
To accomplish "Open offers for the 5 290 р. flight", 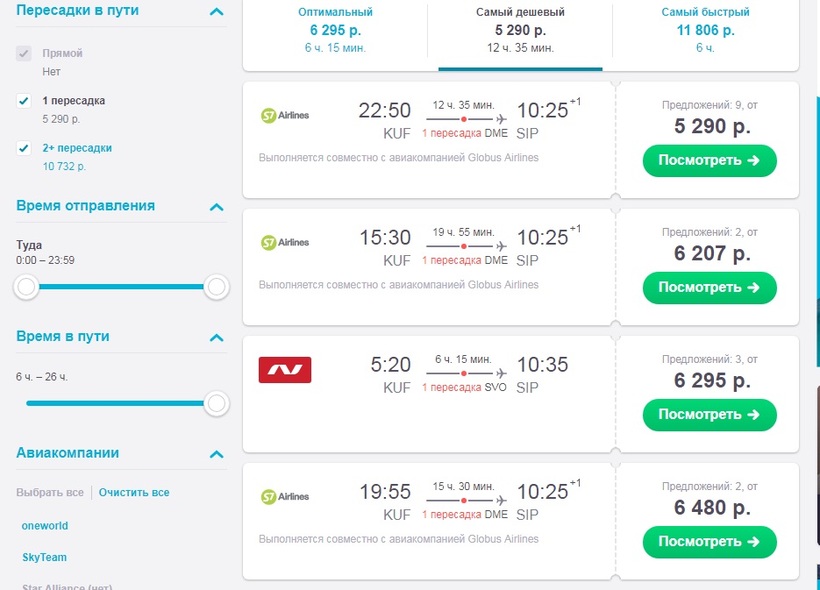I will pos(710,160).
